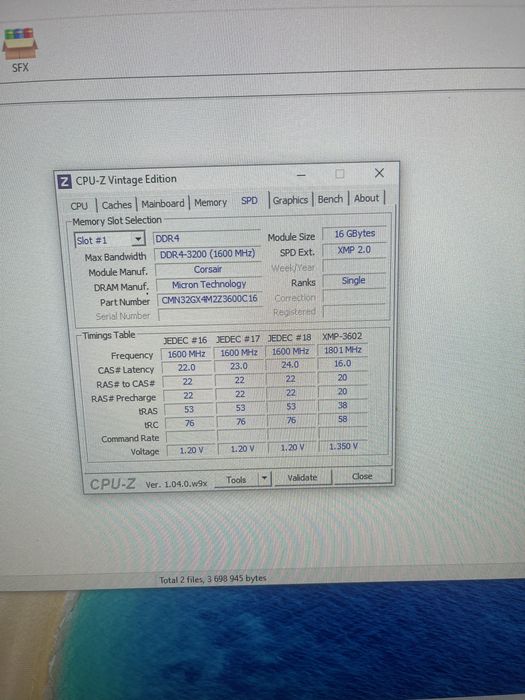Click the Ver. 1.04.0.w9x version text

pyautogui.click(x=176, y=484)
